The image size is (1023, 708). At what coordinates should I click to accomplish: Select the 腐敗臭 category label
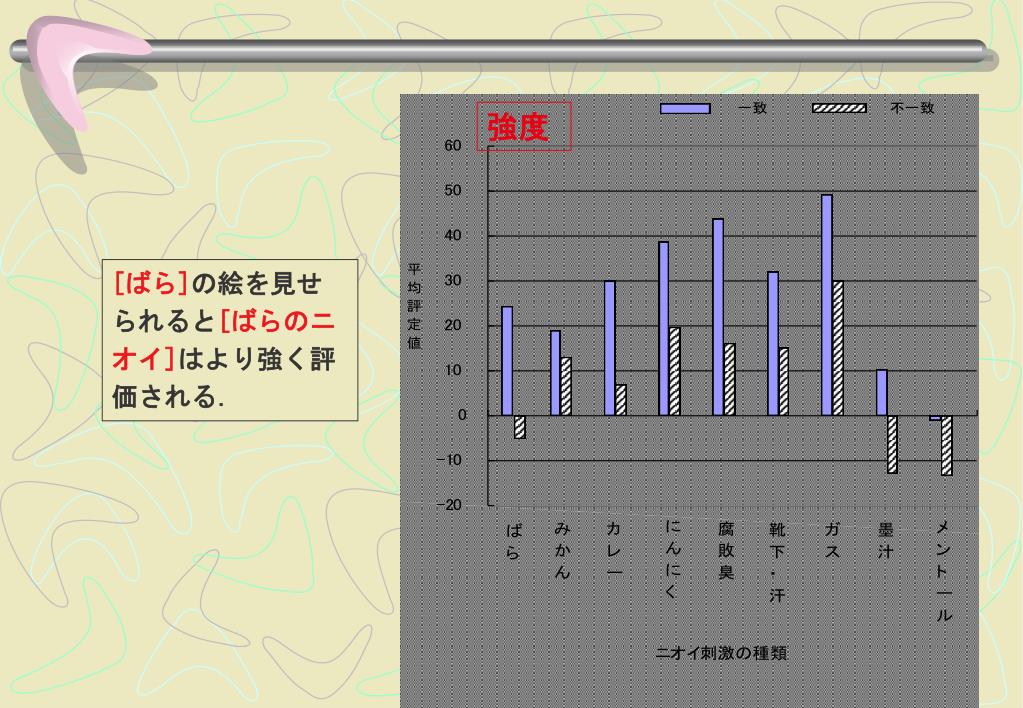726,551
